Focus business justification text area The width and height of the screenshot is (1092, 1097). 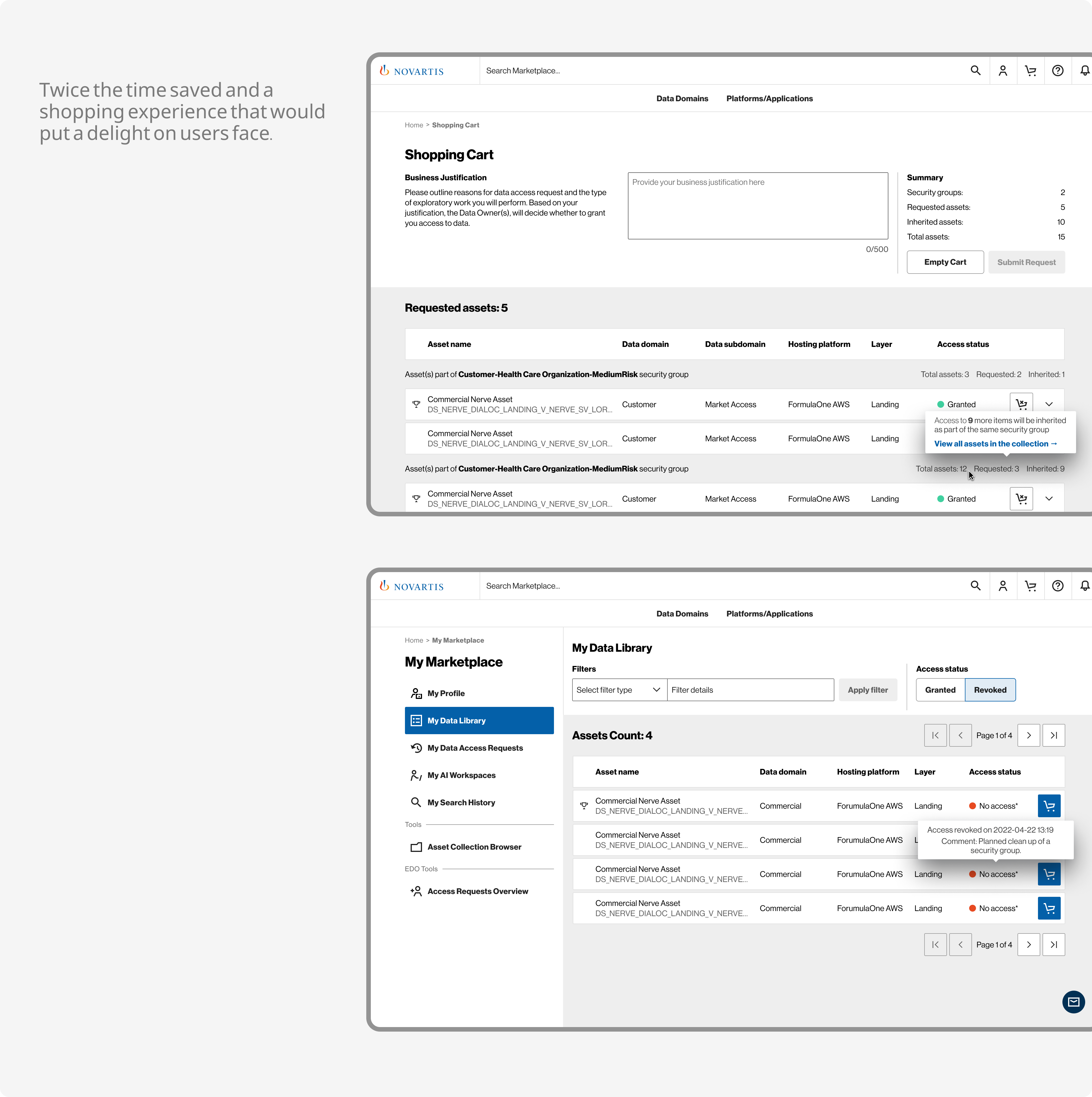[758, 206]
